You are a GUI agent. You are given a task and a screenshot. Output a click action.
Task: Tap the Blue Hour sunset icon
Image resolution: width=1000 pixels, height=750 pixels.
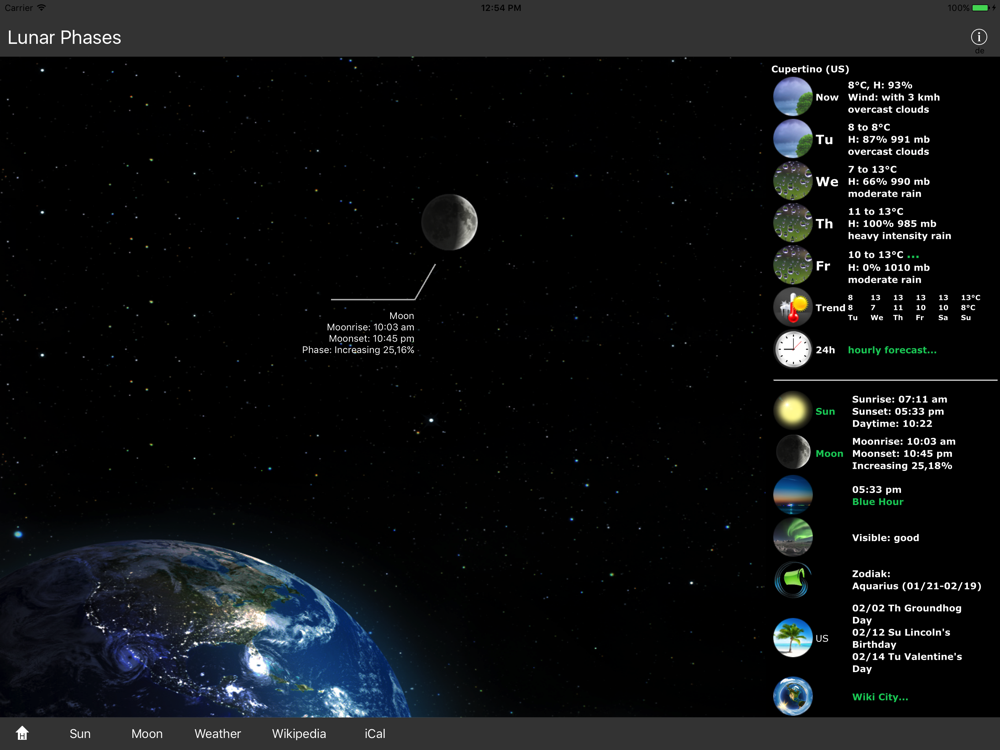(793, 495)
